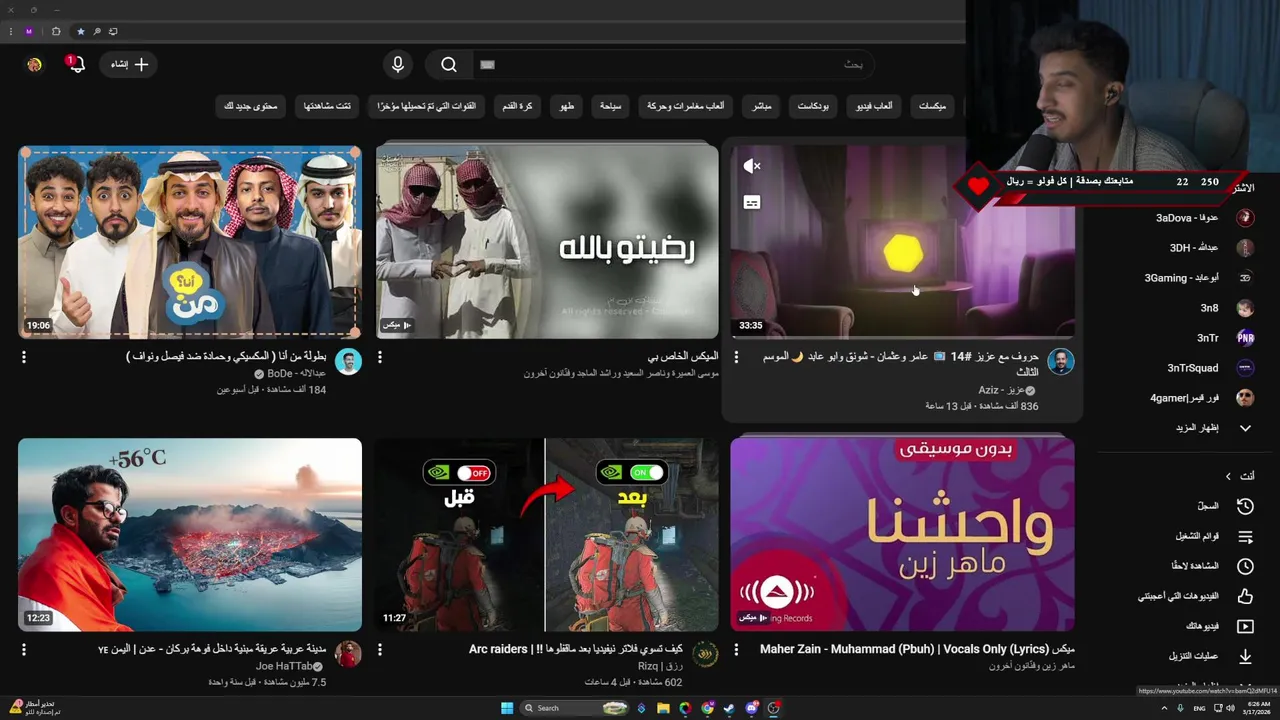
Task: Click the taskbar Search box
Action: [572, 708]
